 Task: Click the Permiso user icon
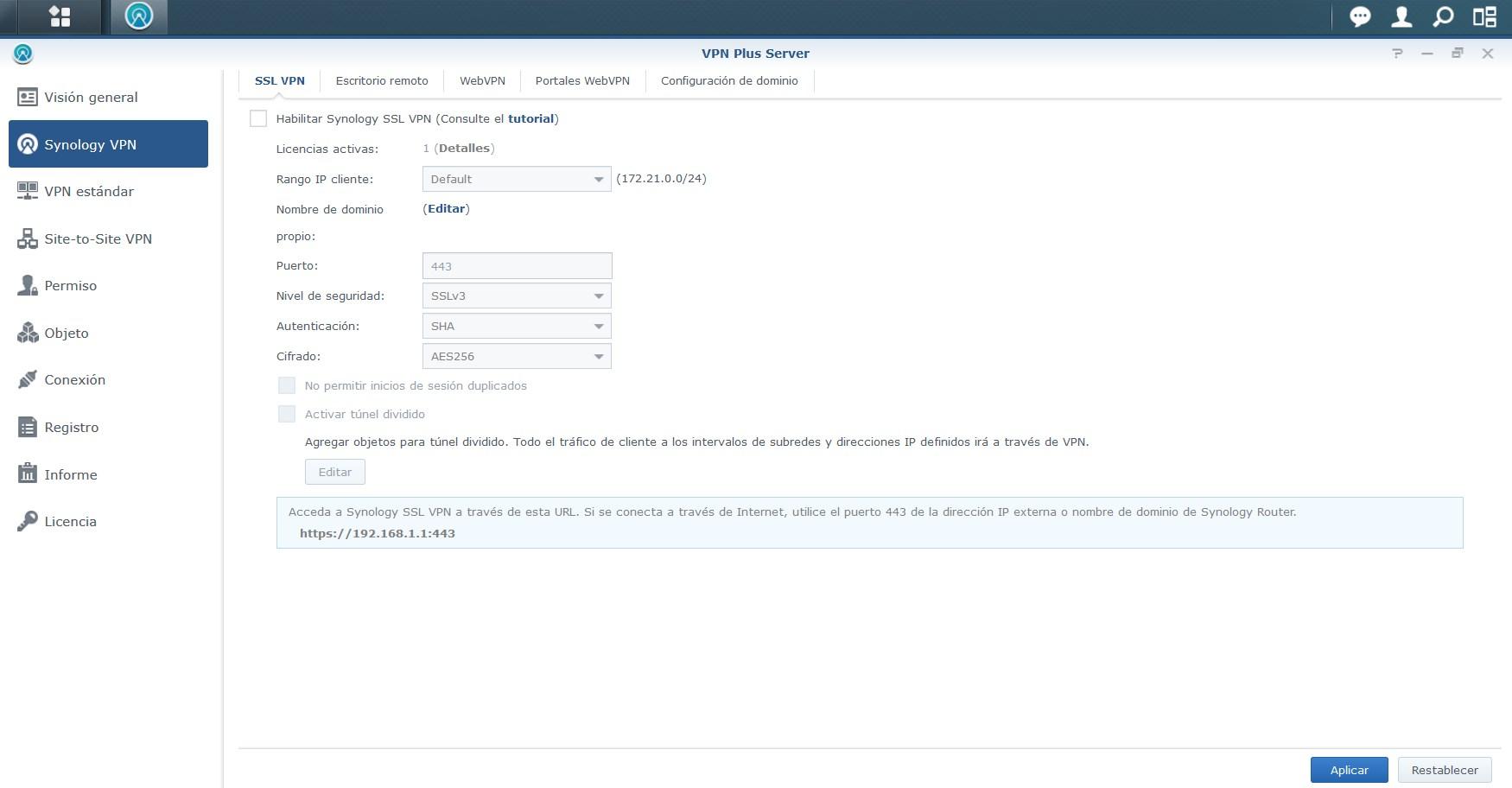28,285
